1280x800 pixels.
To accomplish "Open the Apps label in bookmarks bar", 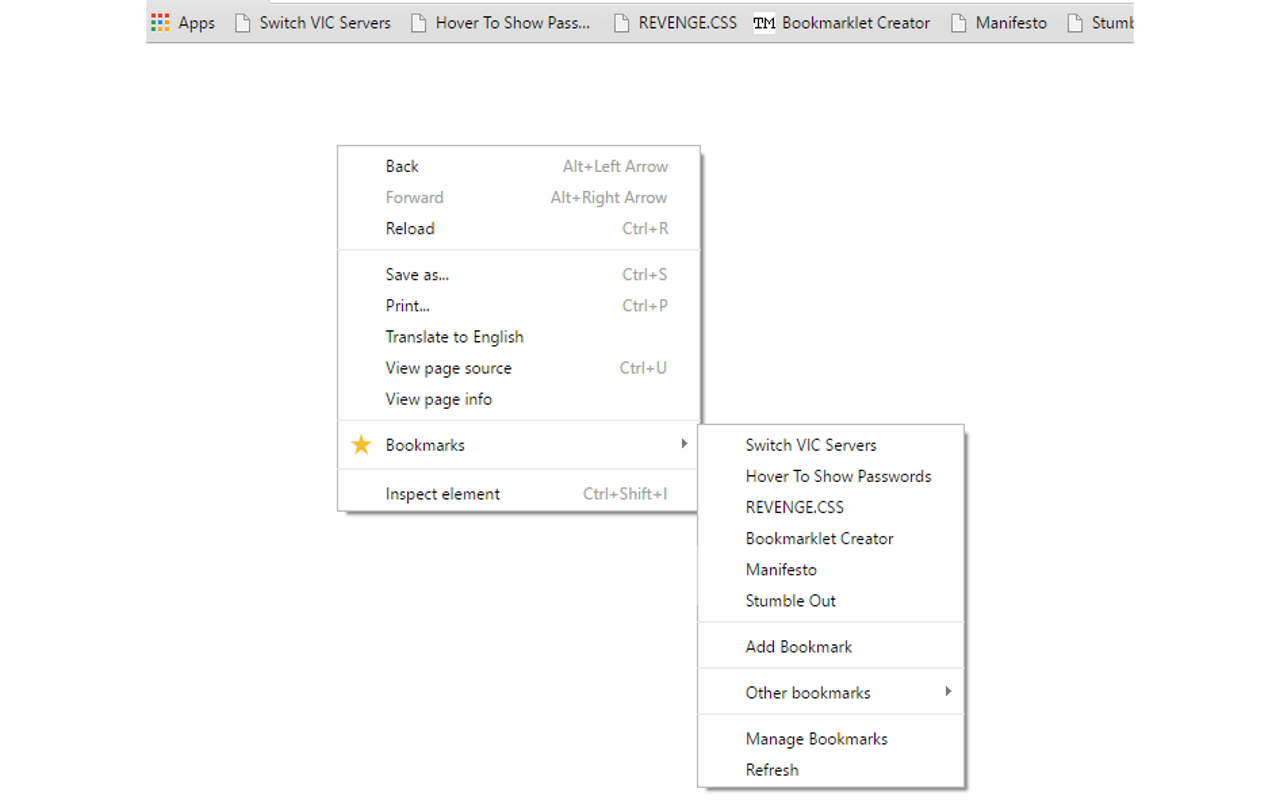I will (197, 22).
